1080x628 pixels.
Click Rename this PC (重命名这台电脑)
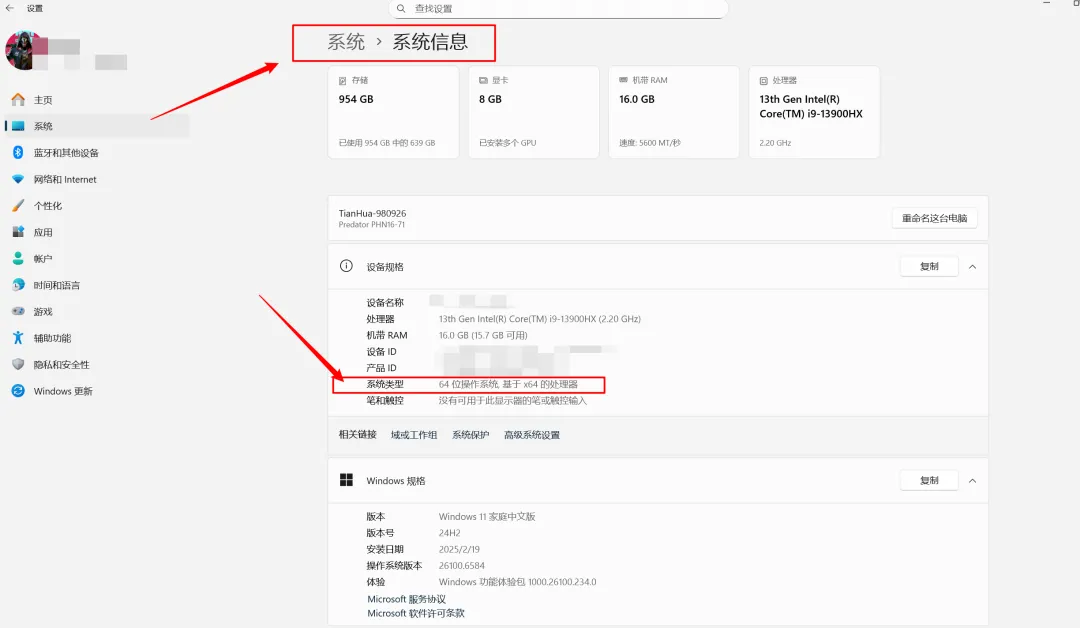click(x=935, y=218)
